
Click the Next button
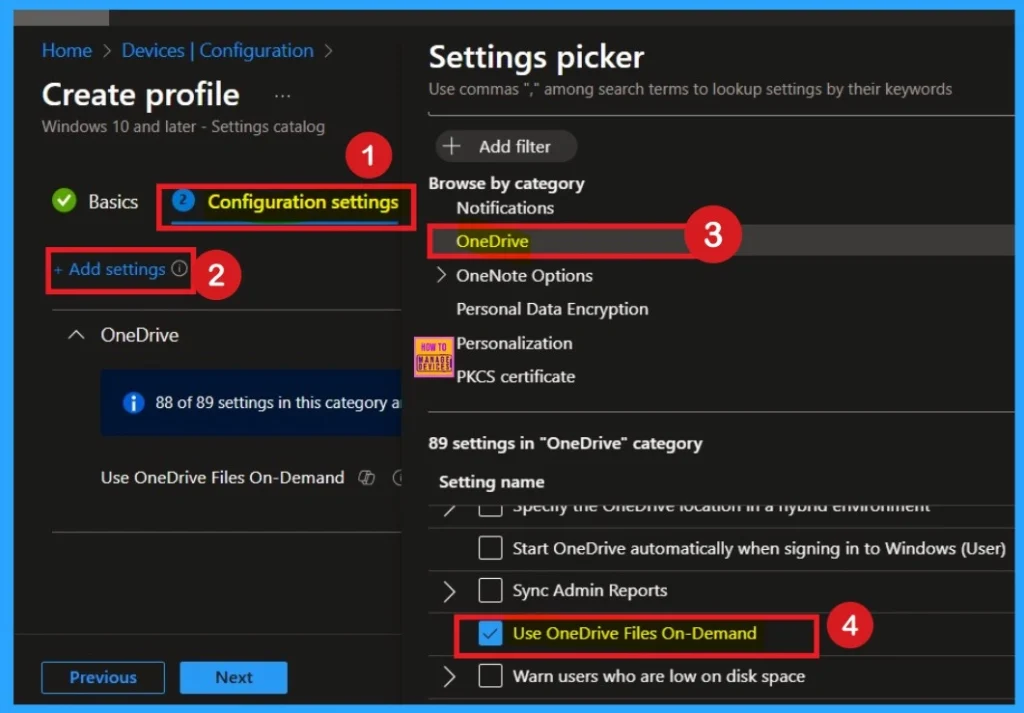click(233, 677)
